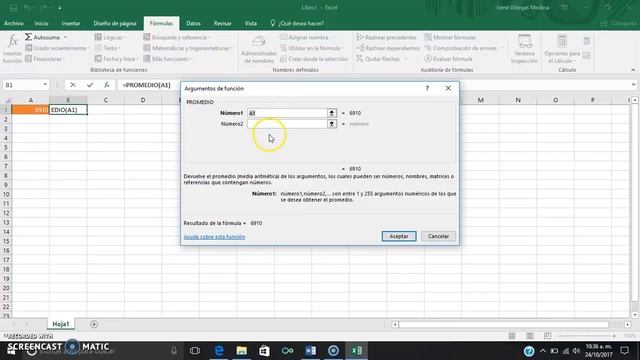Click Rastrear dependientes
640x360 pixels.
(388, 48)
